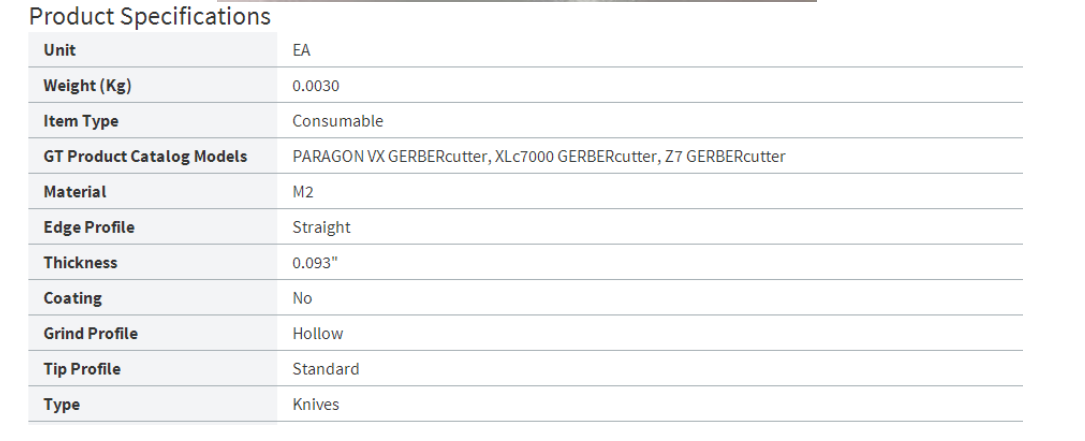Image resolution: width=1085 pixels, height=441 pixels.
Task: Select the Coating row label
Action: [73, 298]
